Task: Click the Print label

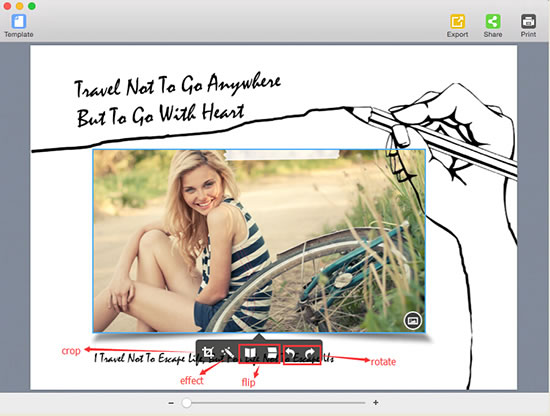Action: (528, 34)
